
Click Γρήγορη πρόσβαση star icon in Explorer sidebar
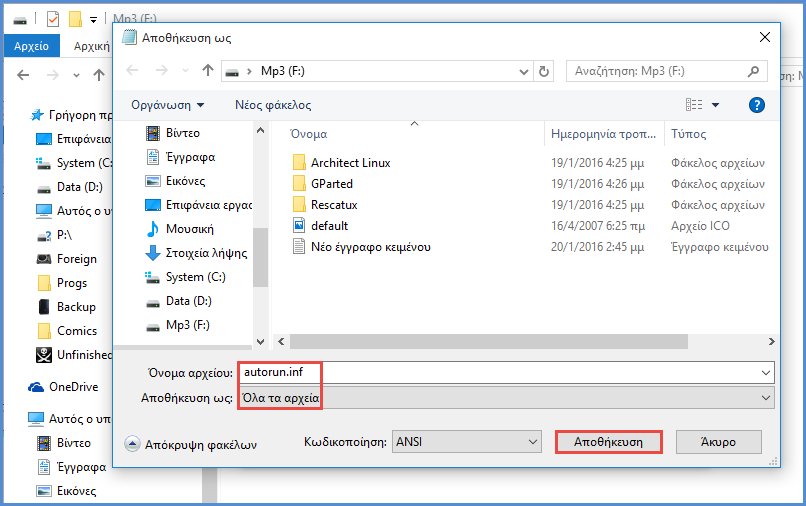(37, 115)
